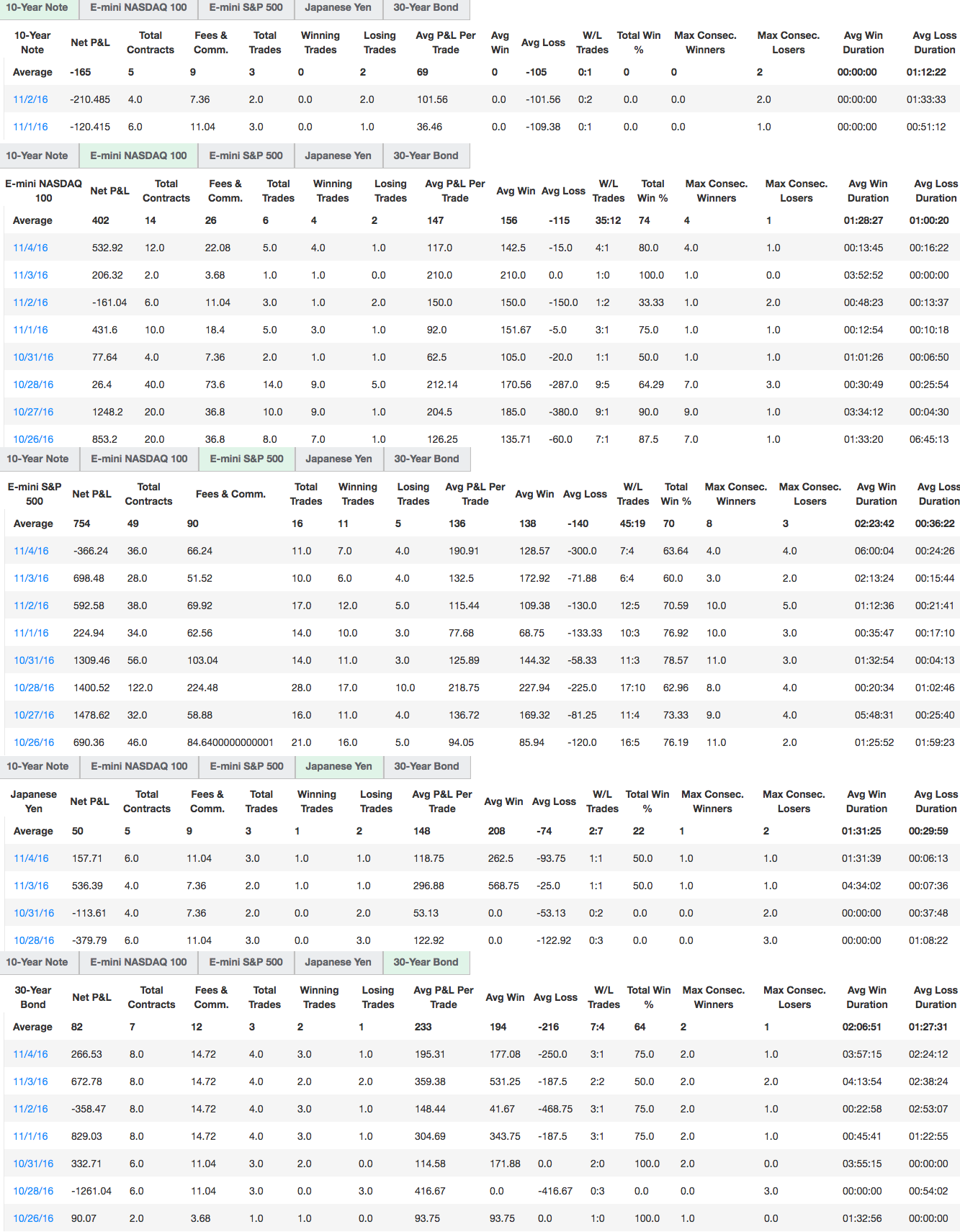The width and height of the screenshot is (960, 1232).
Task: Click the 1309.46 Net P&L value
Action: 91,660
